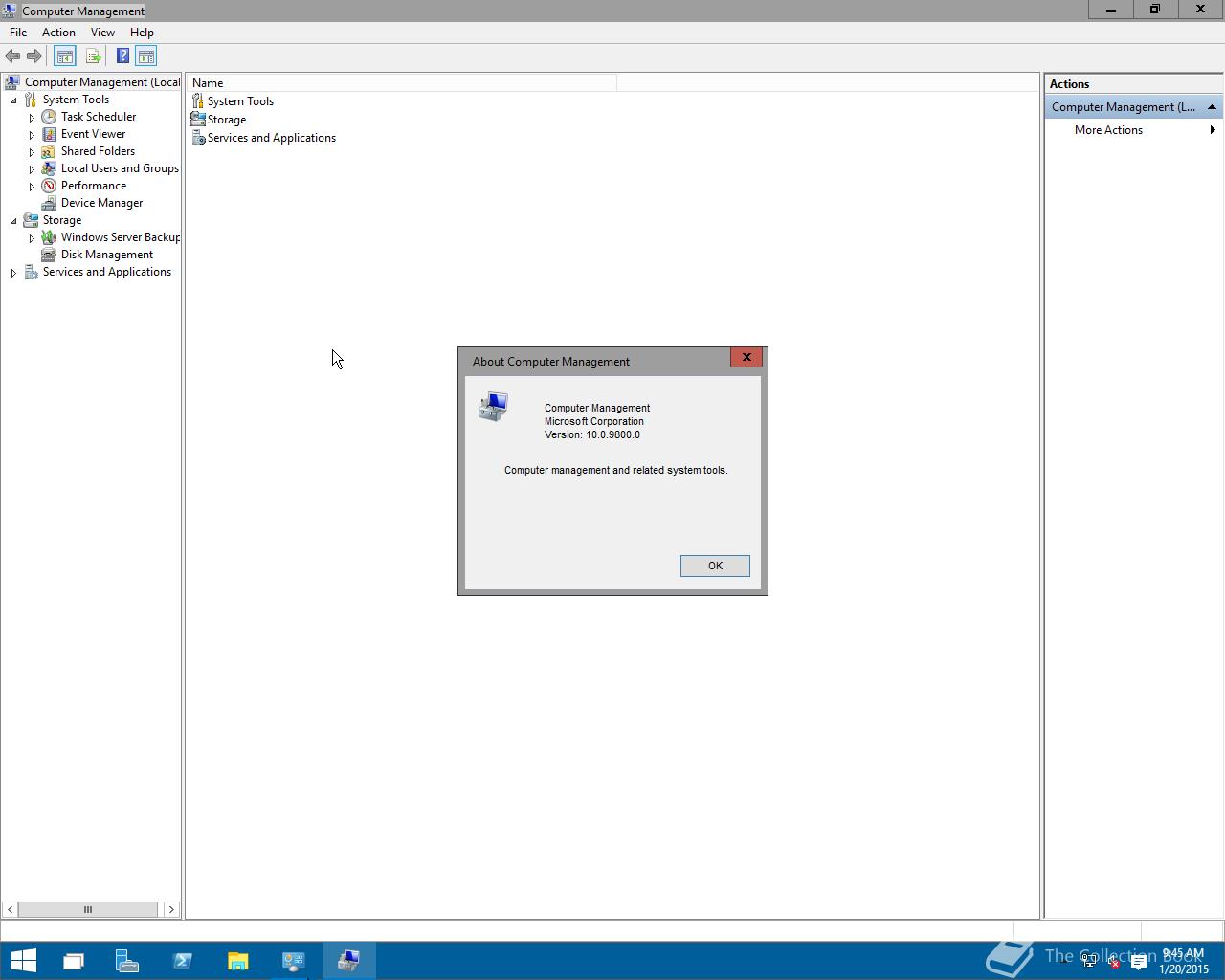Viewport: 1225px width, 980px height.
Task: Select Shared Folders in the console tree
Action: tap(98, 151)
